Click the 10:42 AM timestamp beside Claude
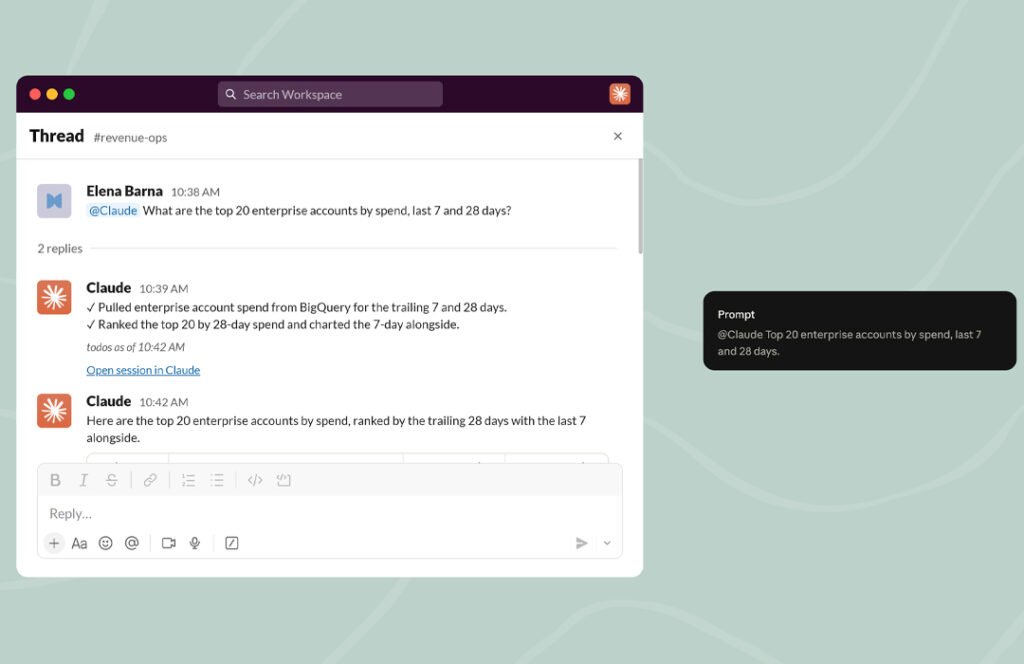Viewport: 1024px width, 664px height. click(164, 402)
